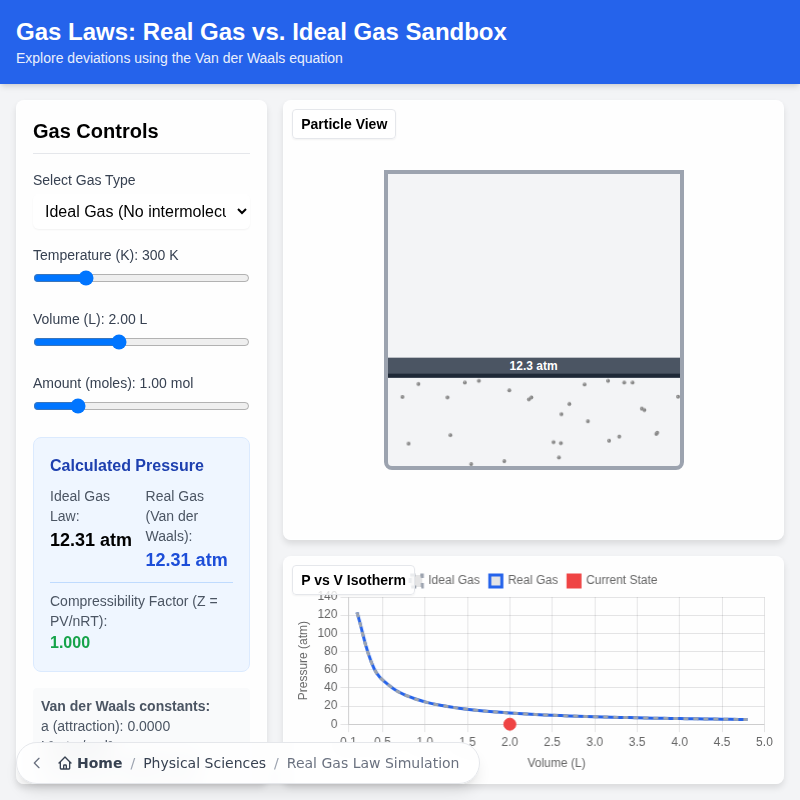Click the back chevron in the breadcrumb bar

[36, 762]
